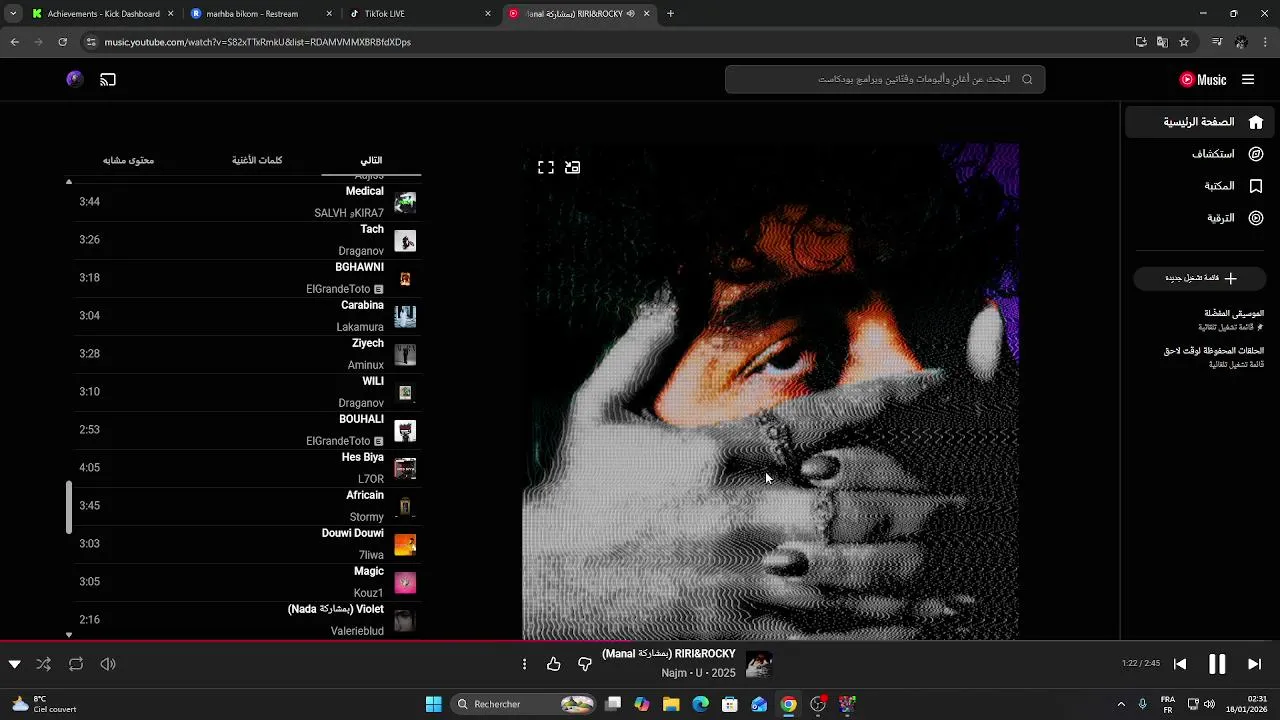1280x720 pixels.
Task: Click the Hes Biya album thumbnail
Action: tap(405, 469)
